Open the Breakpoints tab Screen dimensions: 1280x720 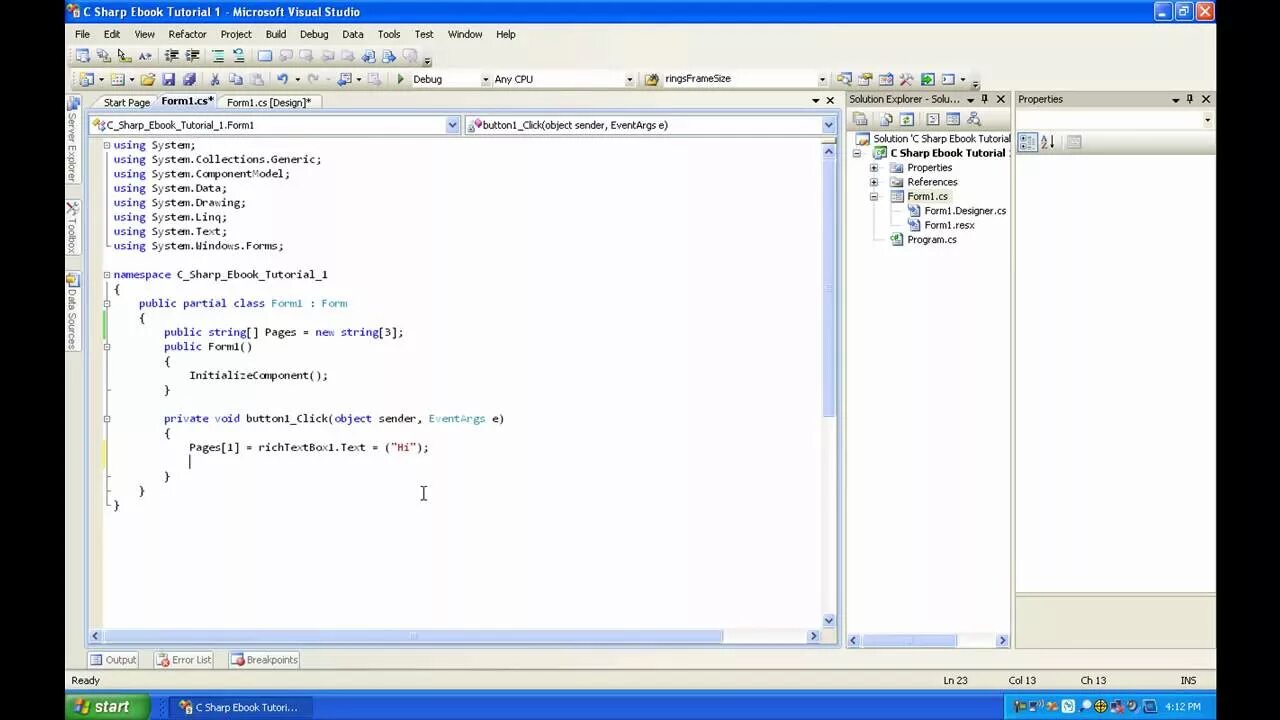point(264,660)
